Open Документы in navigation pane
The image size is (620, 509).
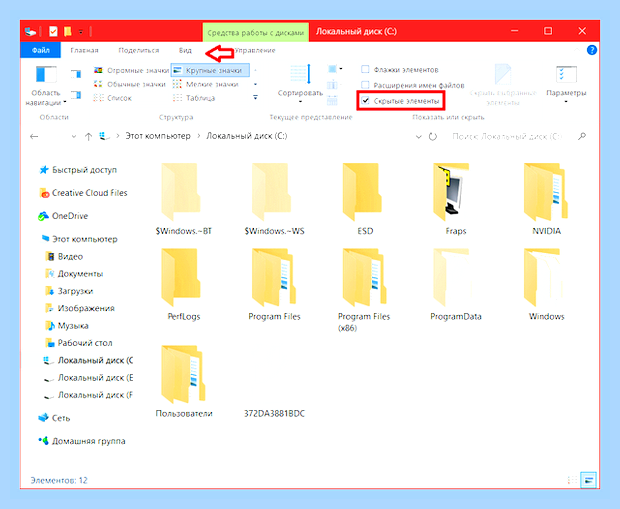(74, 274)
